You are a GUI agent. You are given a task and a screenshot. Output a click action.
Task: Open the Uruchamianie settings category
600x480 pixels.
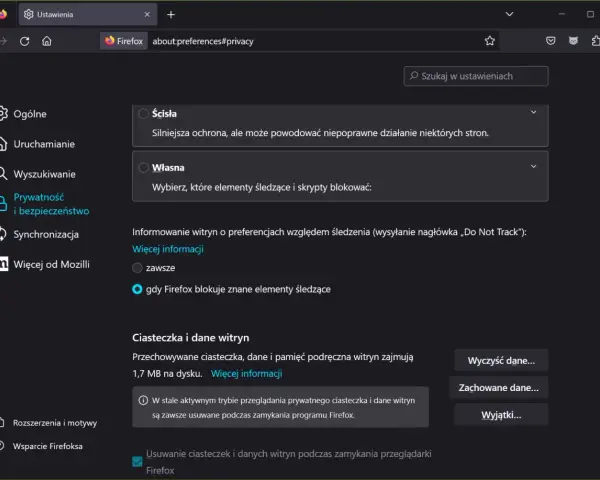[x=37, y=144]
